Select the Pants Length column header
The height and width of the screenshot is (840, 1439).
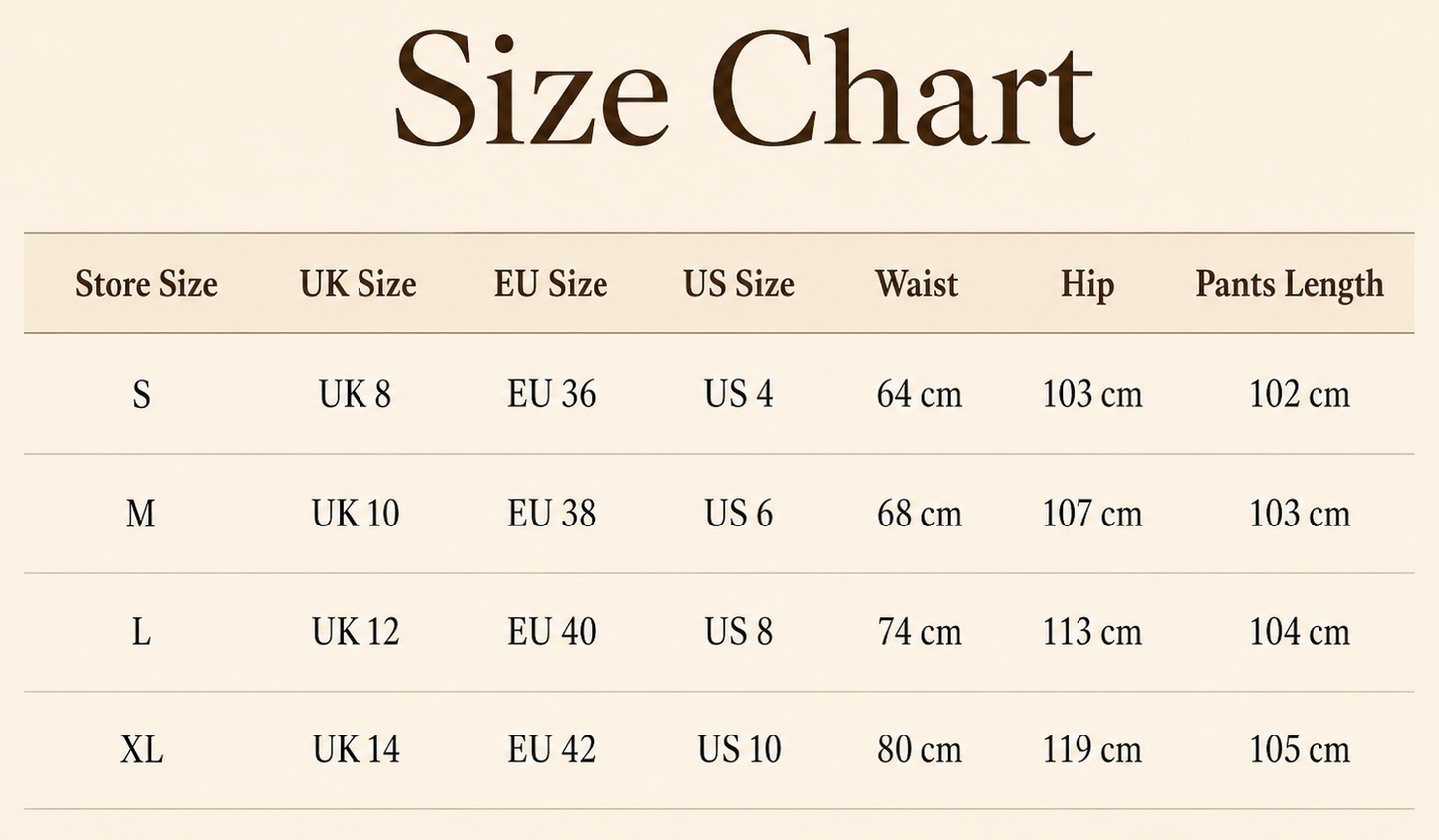[x=1290, y=285]
